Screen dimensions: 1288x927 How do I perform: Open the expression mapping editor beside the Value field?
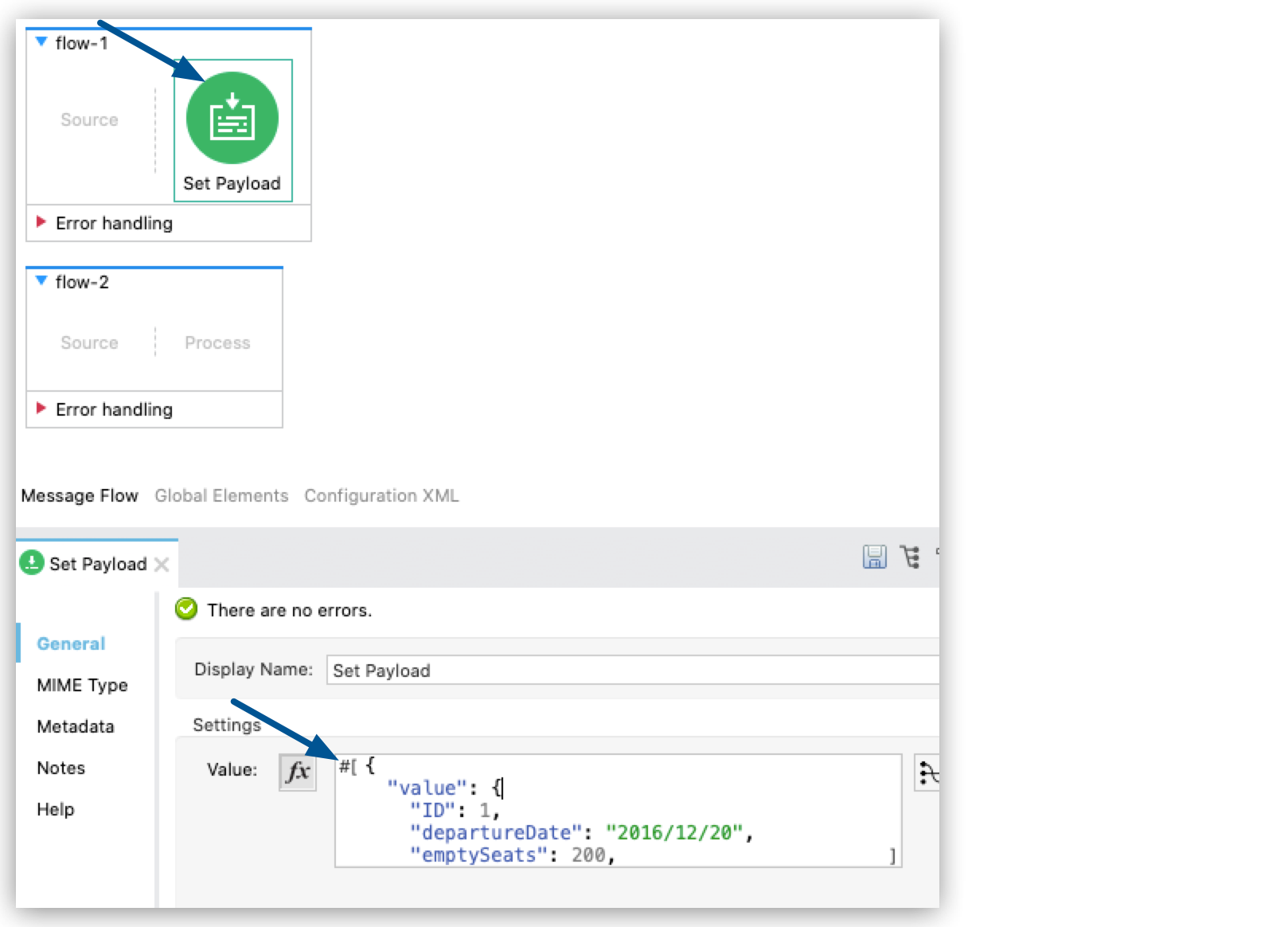pos(927,772)
